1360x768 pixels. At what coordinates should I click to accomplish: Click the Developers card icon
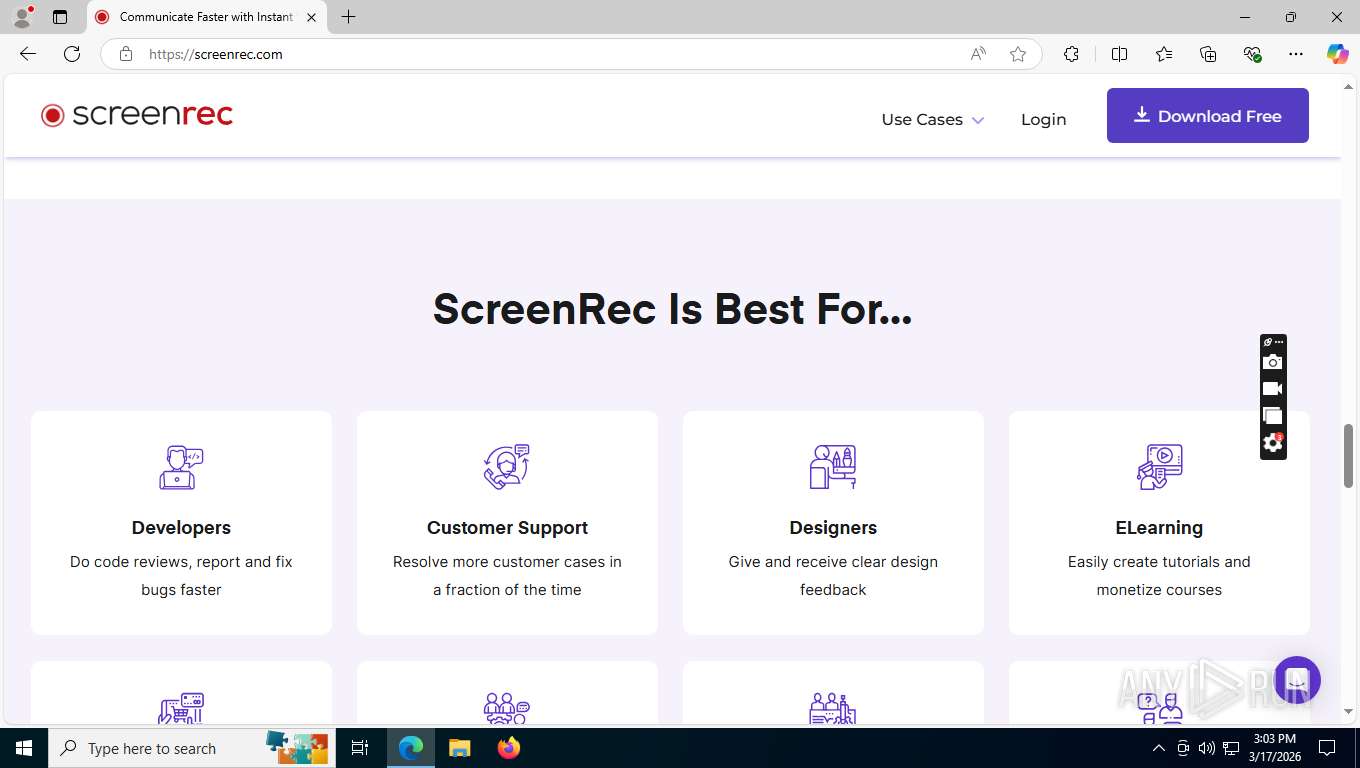pos(181,467)
